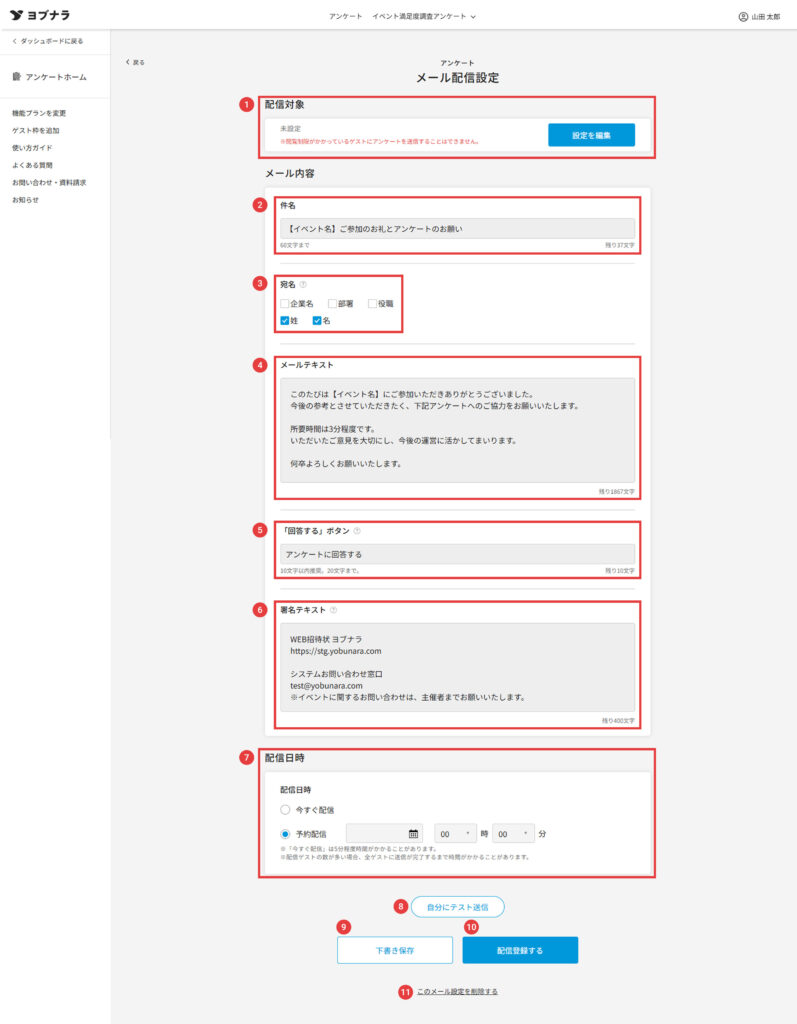Click the help icon next to 署名テキスト
The width and height of the screenshot is (797, 1024).
click(x=333, y=610)
